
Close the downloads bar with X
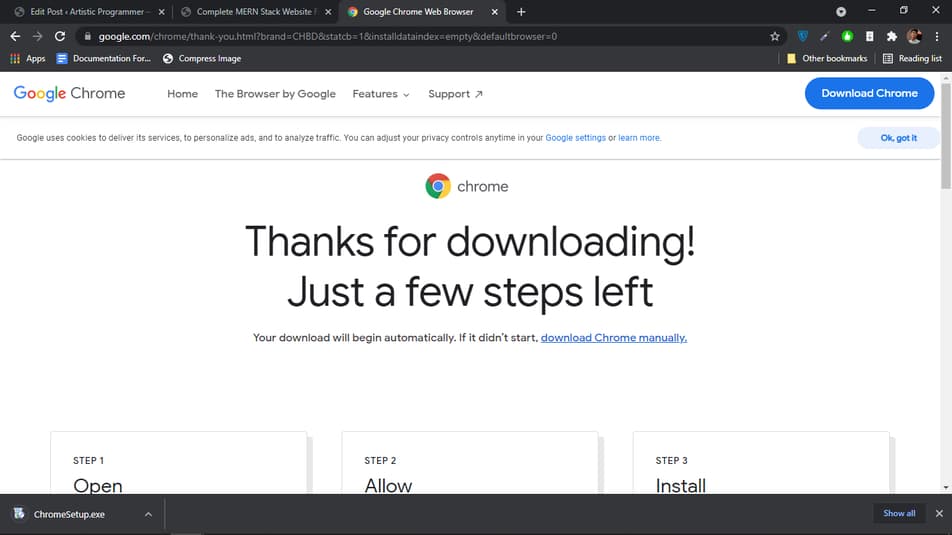point(939,514)
